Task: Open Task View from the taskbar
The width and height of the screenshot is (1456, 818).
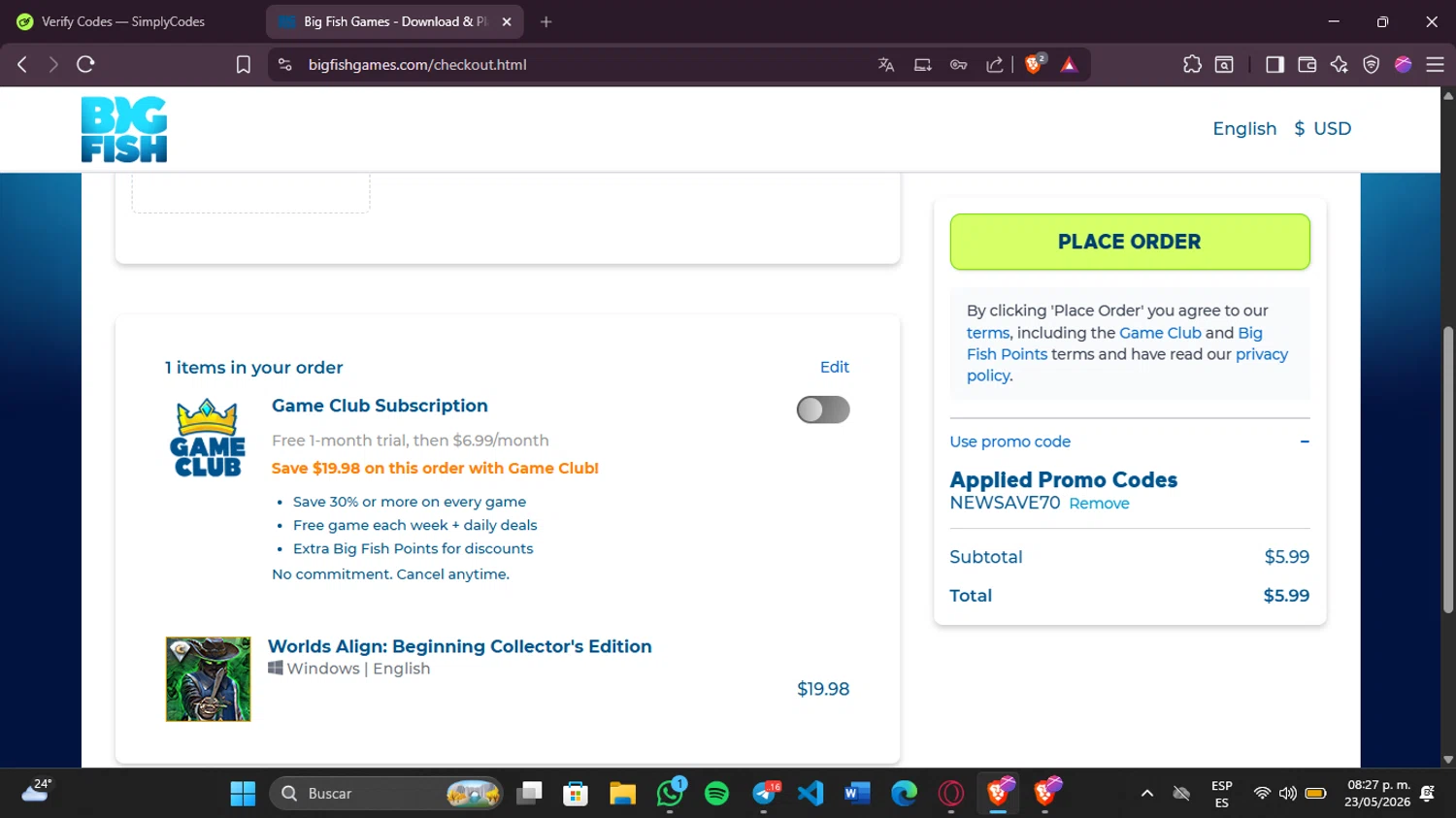Action: [529, 794]
